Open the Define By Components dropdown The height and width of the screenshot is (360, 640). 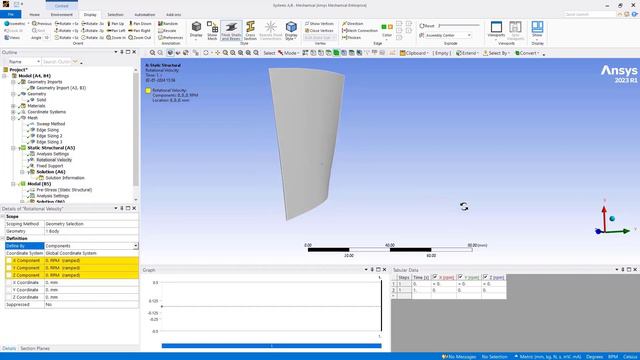(136, 246)
